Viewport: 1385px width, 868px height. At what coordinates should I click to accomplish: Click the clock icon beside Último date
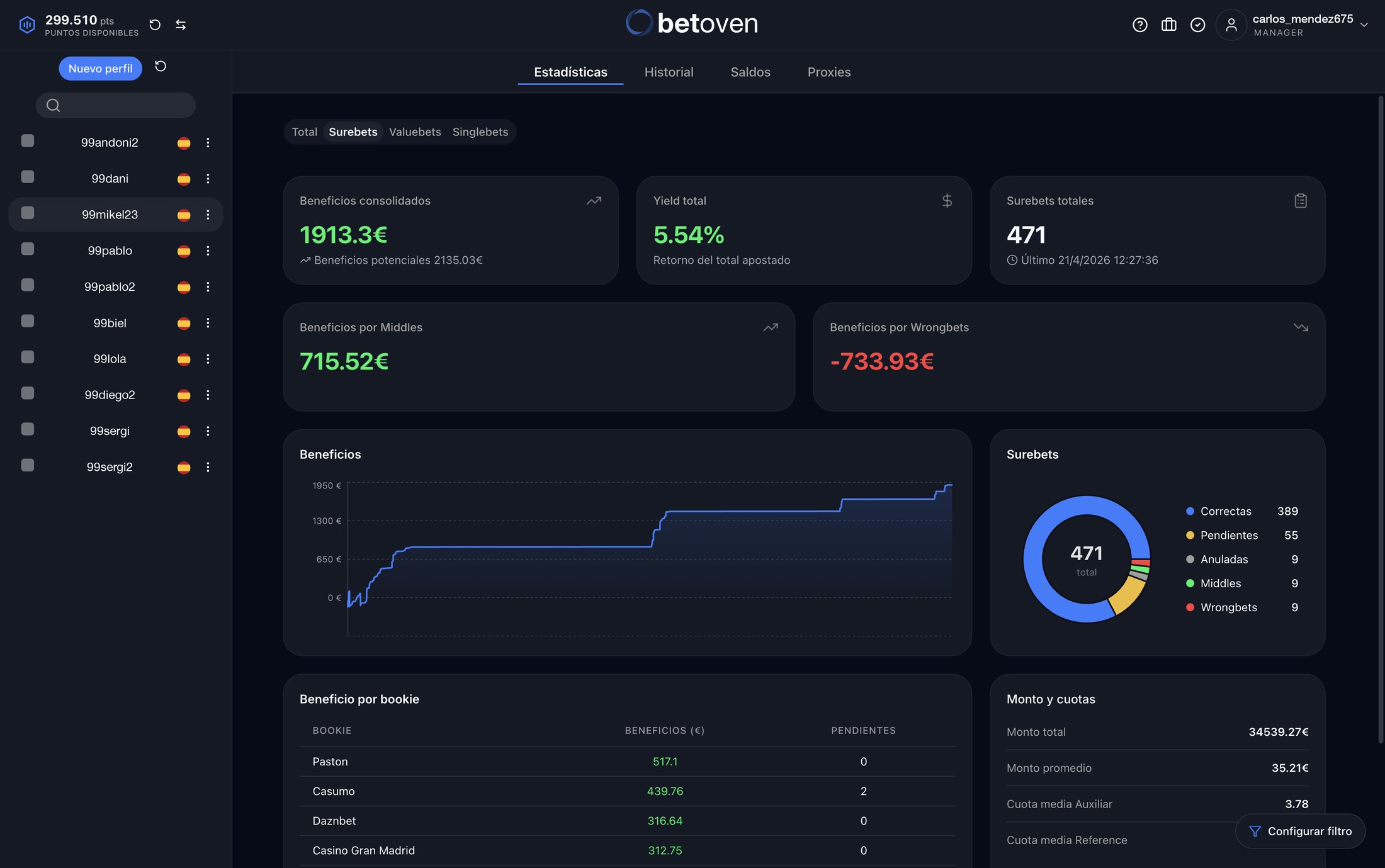tap(1012, 260)
